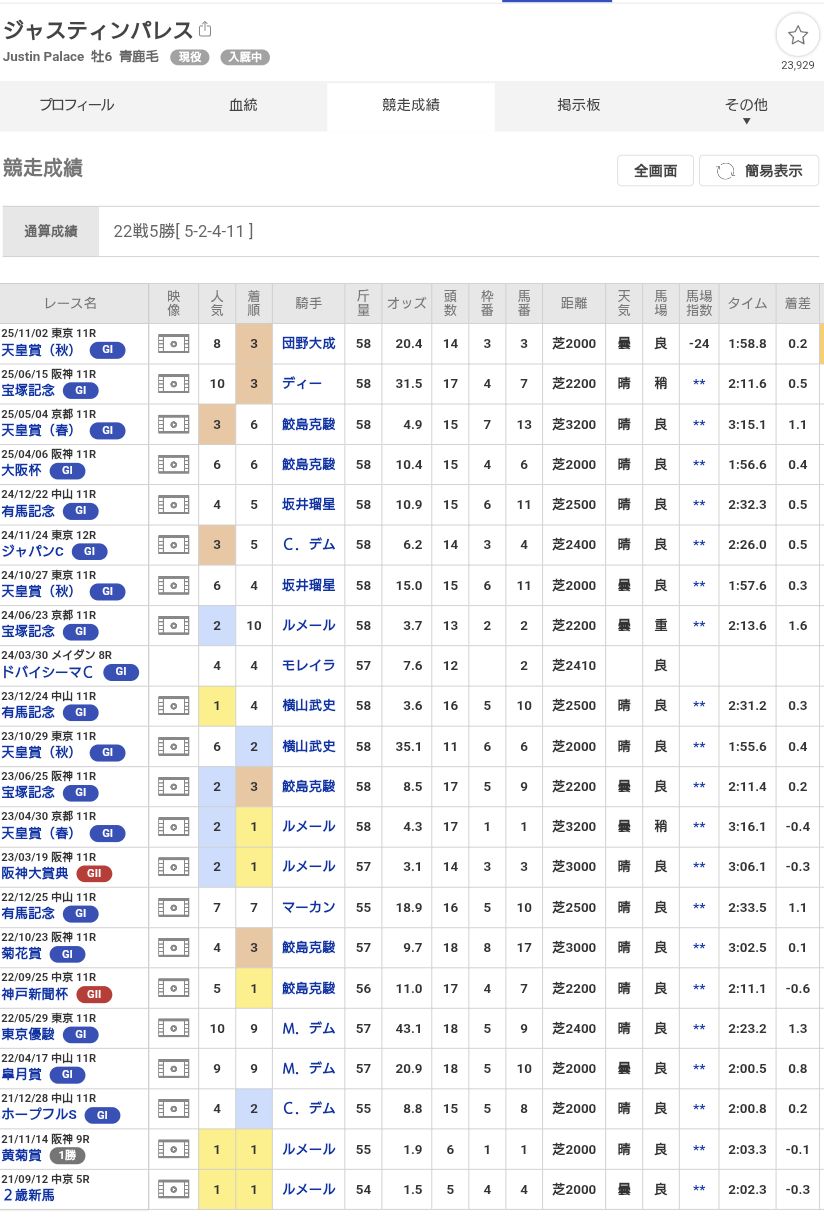
Task: Play video of 24/11/24 Japan Cup race
Action: (174, 545)
